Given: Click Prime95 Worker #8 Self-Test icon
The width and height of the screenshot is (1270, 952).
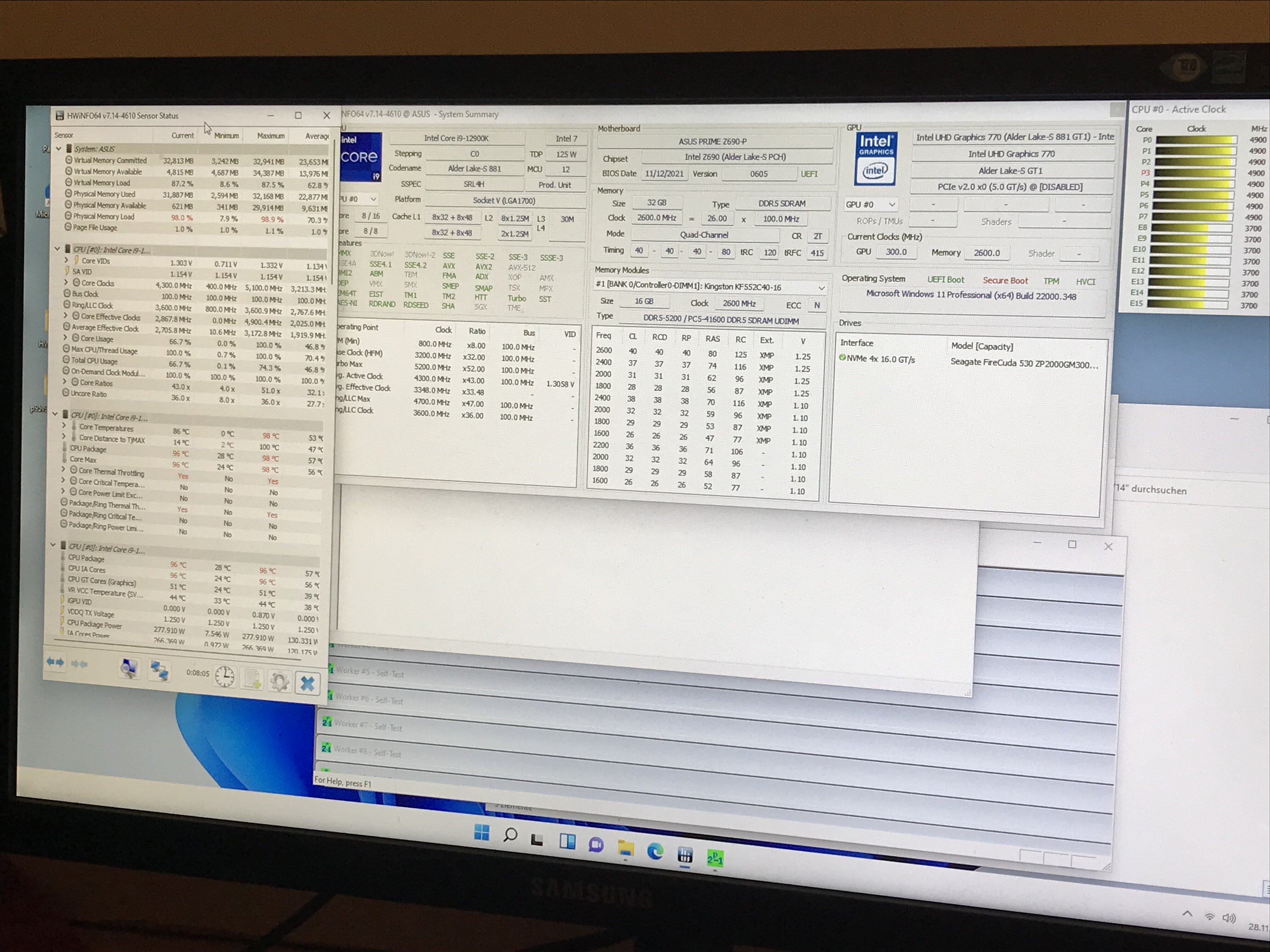Looking at the screenshot, I should [326, 748].
